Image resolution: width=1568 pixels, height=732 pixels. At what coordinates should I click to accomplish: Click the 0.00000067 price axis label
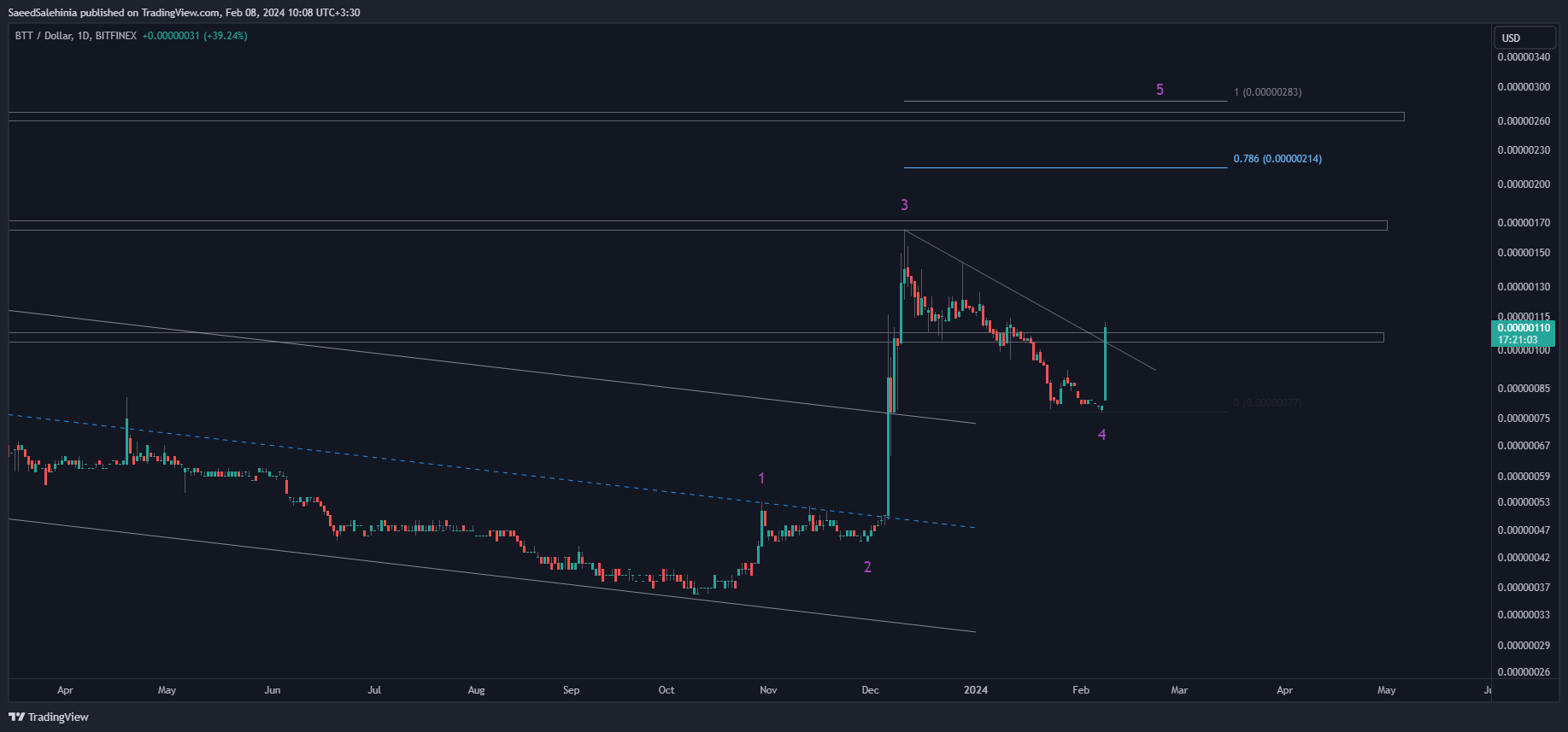click(x=1524, y=446)
